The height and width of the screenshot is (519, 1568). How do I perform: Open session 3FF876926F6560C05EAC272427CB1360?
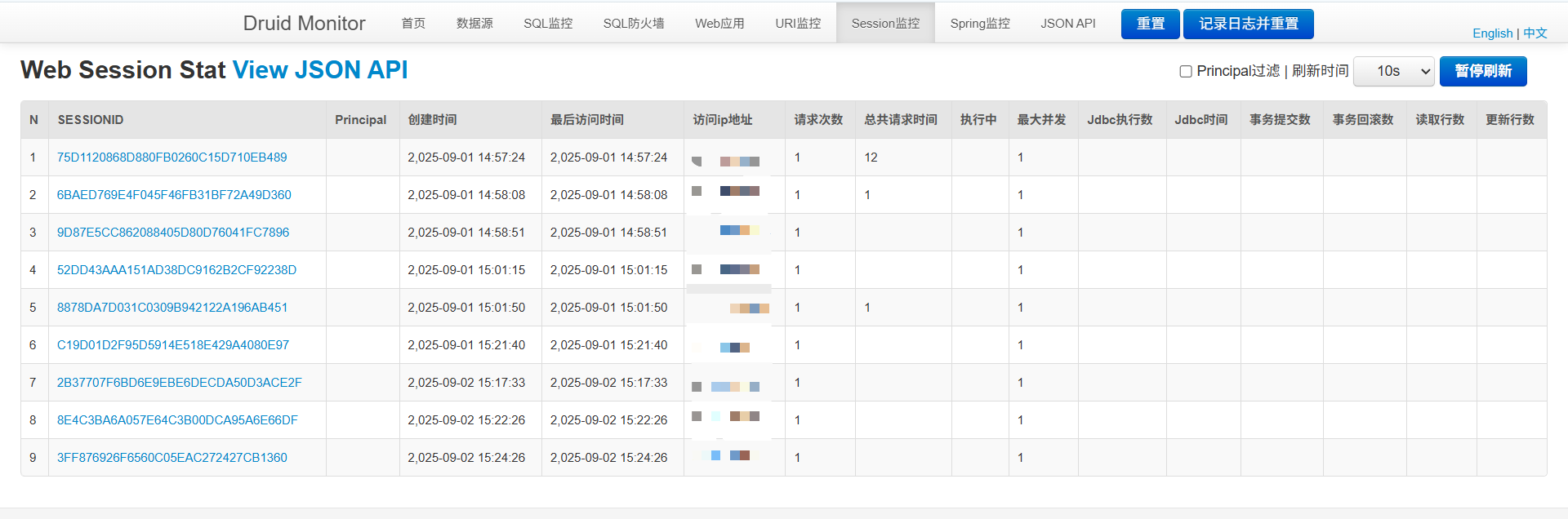pyautogui.click(x=171, y=458)
